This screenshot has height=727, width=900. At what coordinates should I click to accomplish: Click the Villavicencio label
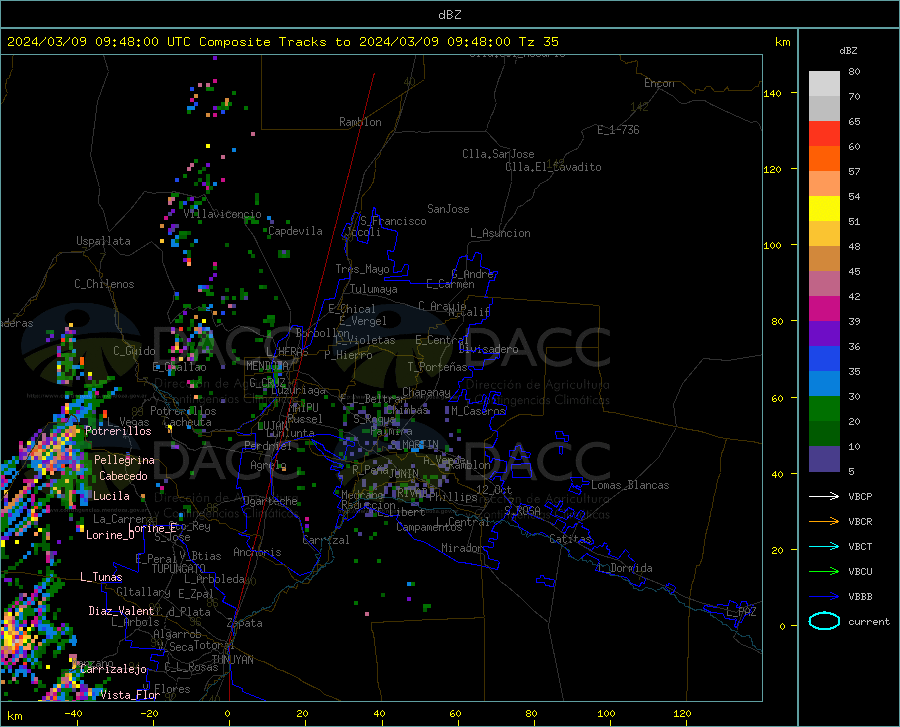point(223,214)
